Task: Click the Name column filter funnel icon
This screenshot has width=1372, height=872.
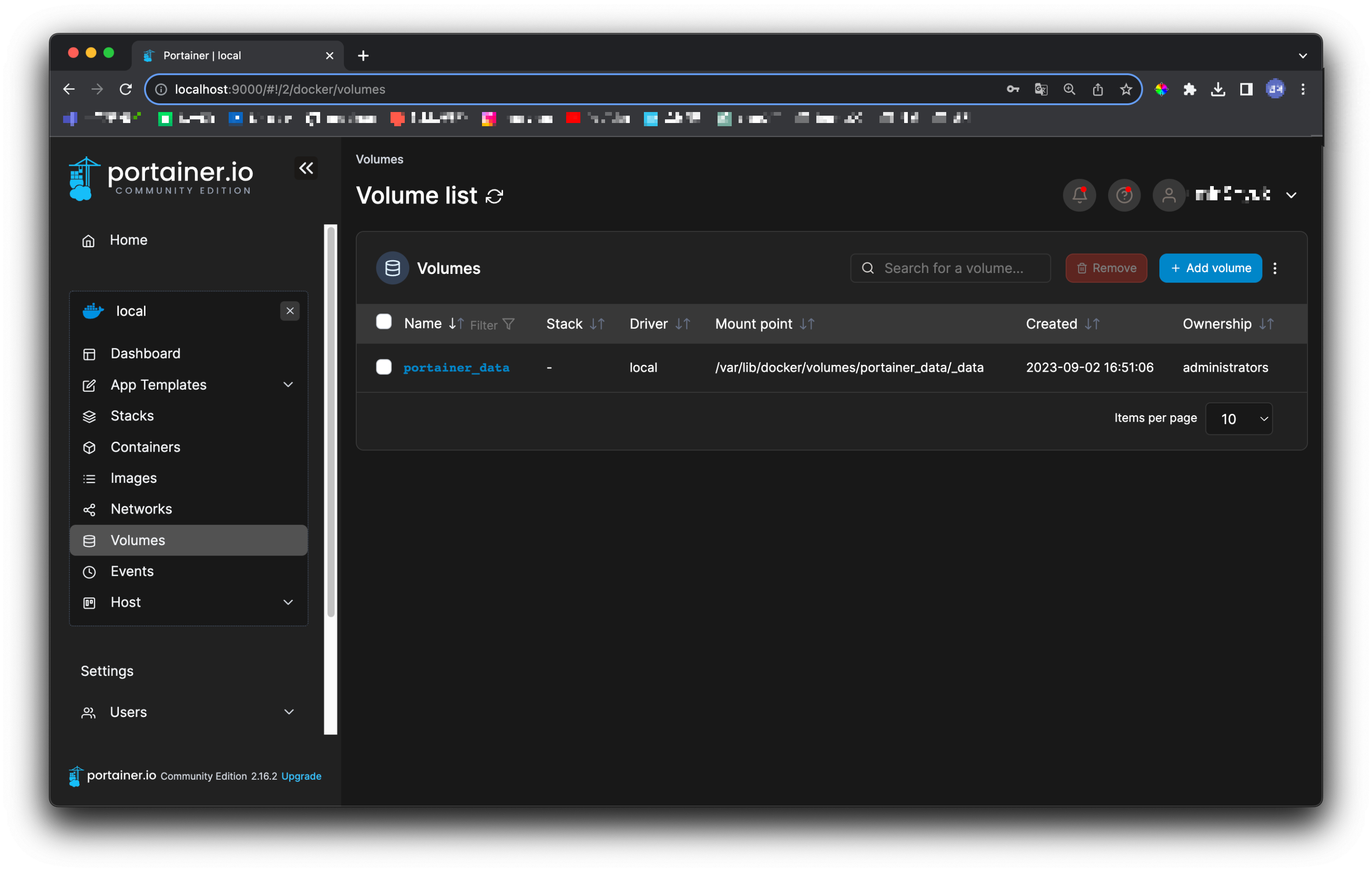Action: tap(508, 324)
